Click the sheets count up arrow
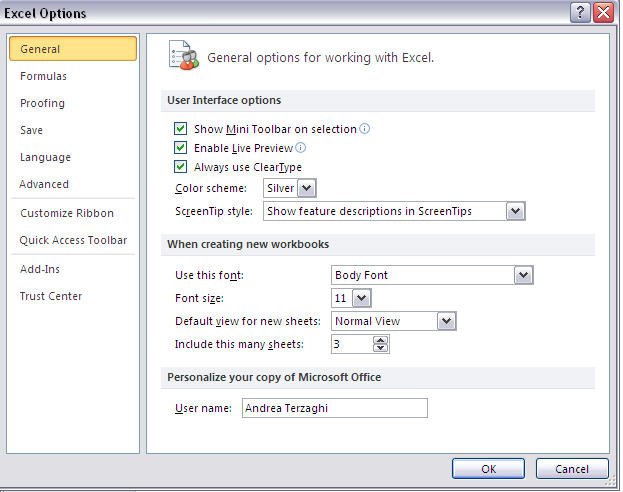The image size is (623, 492). pos(381,341)
